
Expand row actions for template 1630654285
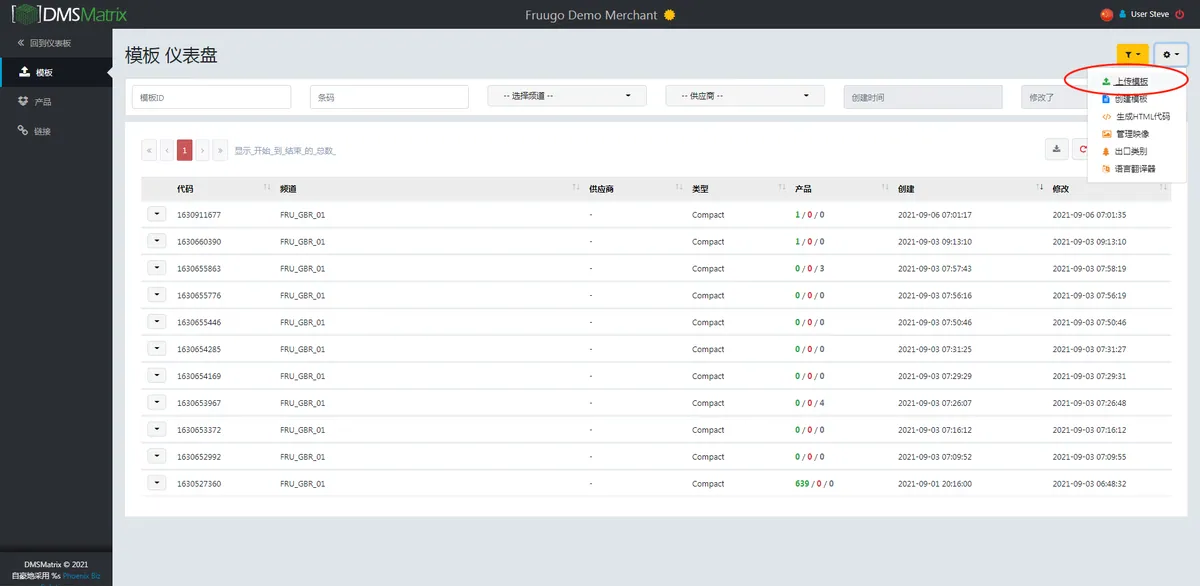click(x=156, y=348)
